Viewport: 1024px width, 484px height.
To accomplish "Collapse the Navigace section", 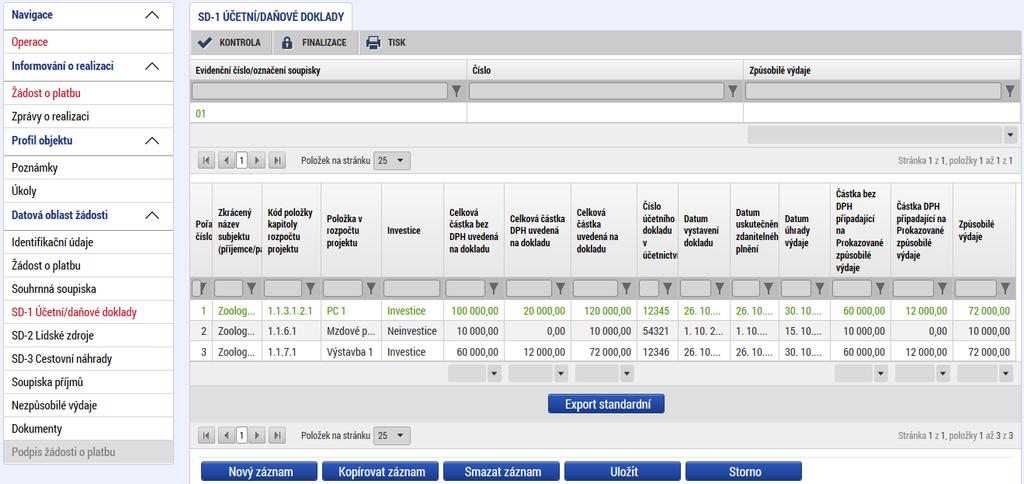I will coord(152,15).
